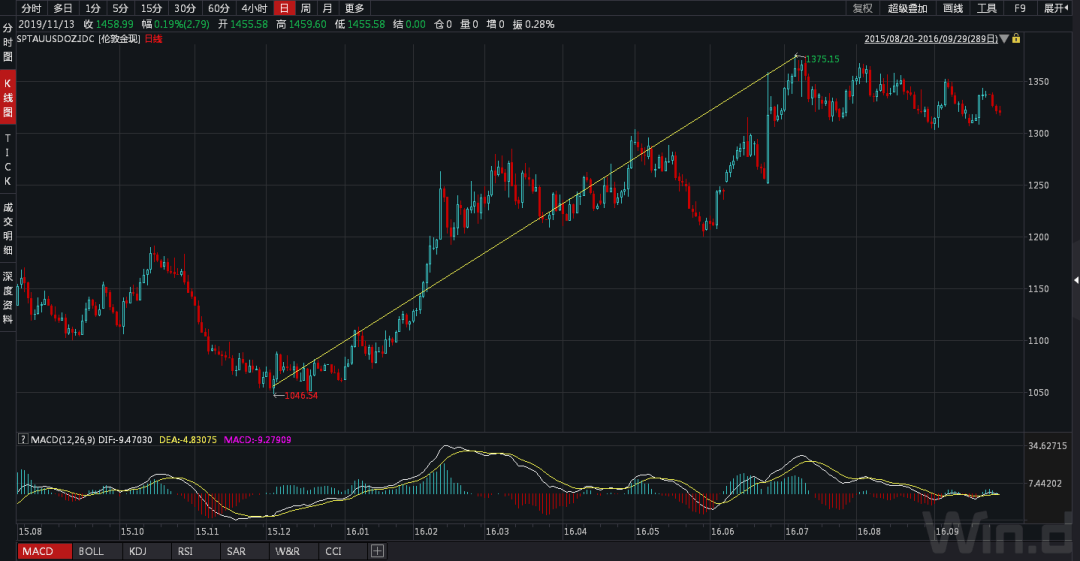Open the 画线 drawing tools
Image resolution: width=1080 pixels, height=561 pixels.
953,8
